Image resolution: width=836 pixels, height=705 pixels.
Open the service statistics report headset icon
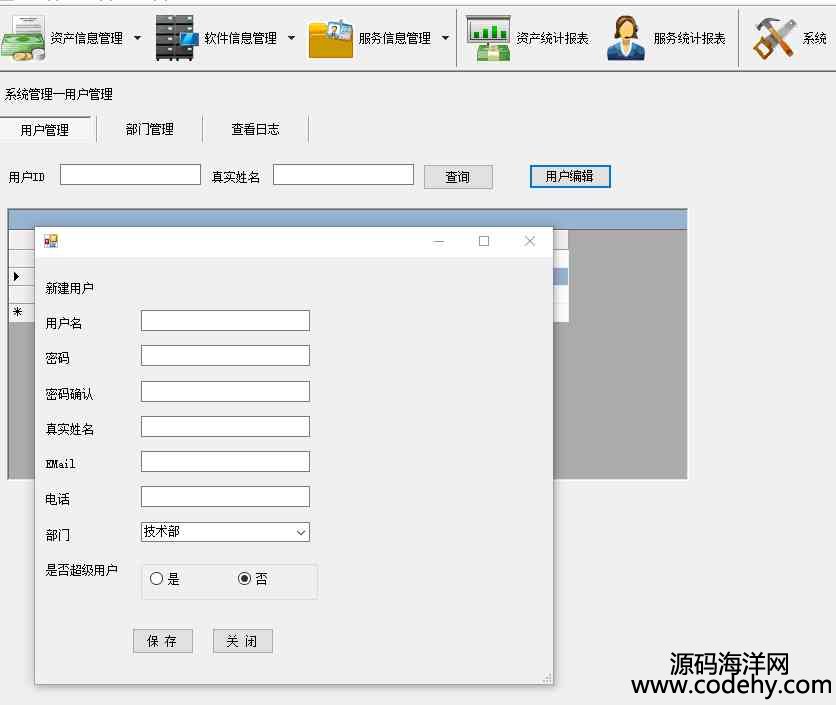click(x=625, y=39)
